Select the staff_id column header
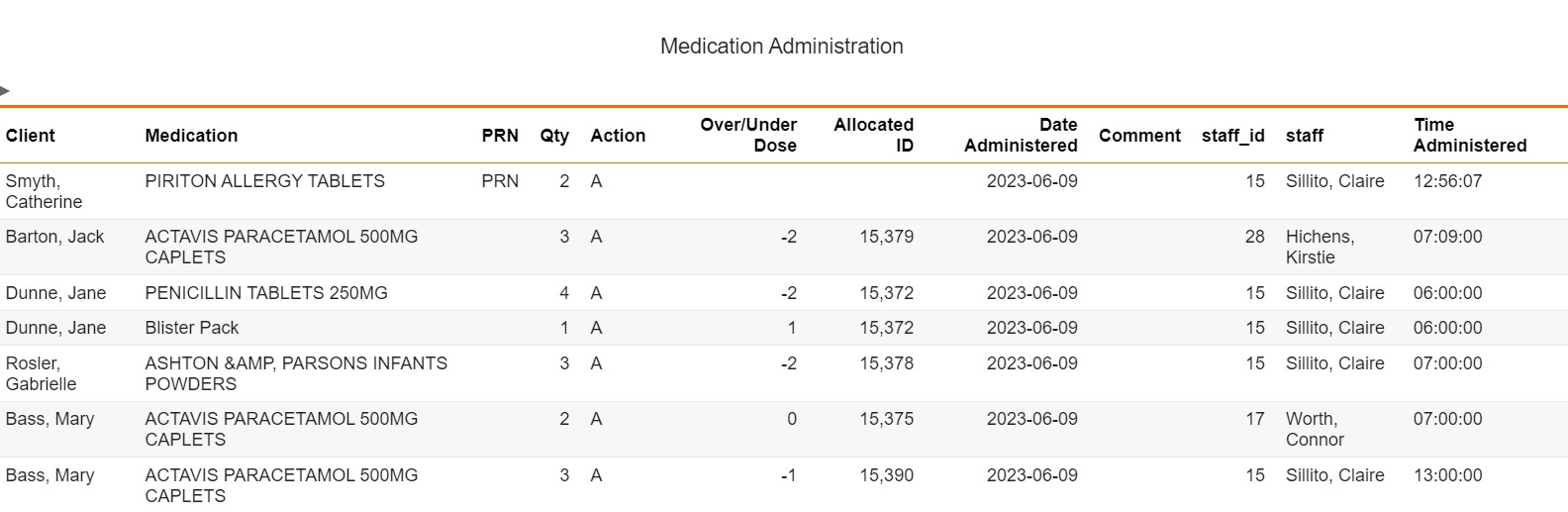 (1232, 136)
